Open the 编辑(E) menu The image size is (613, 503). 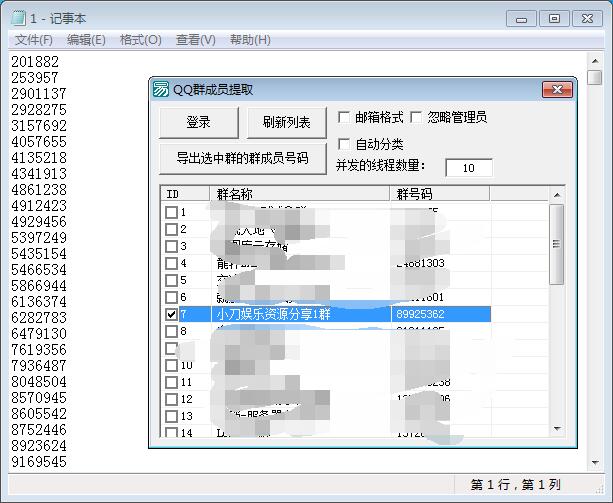pos(86,40)
